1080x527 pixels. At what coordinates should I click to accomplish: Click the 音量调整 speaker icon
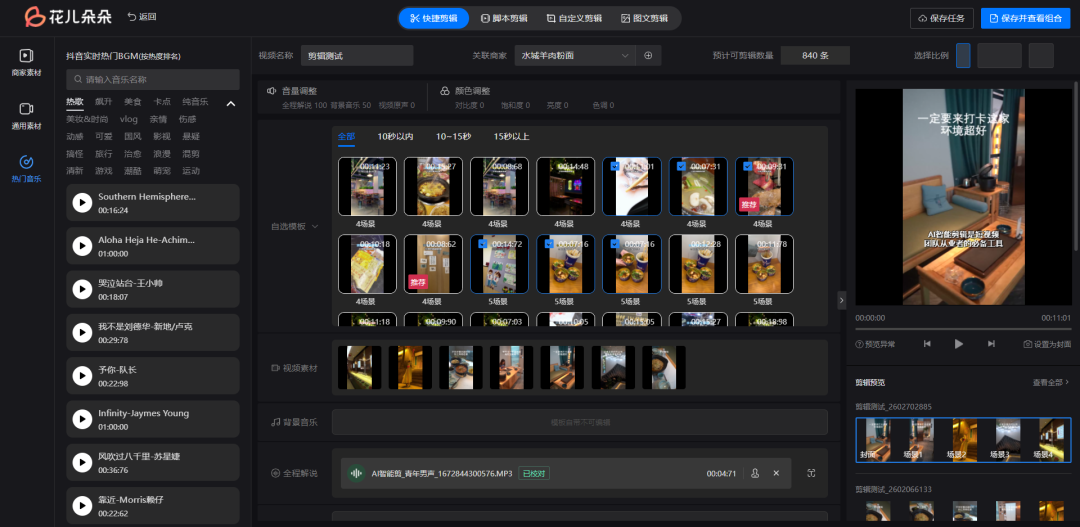[x=271, y=91]
